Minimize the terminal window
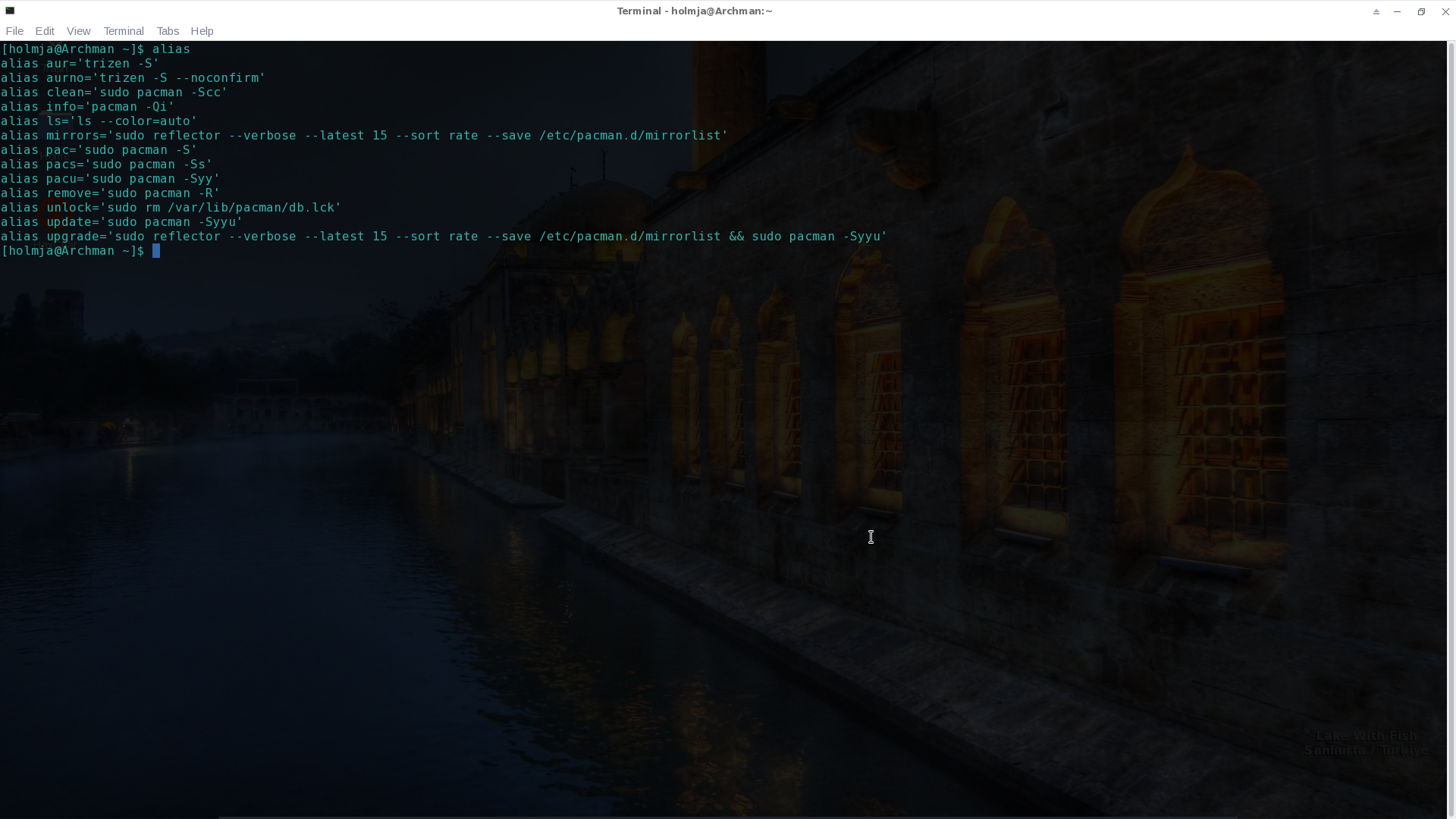This screenshot has width=1456, height=819. coord(1398,11)
